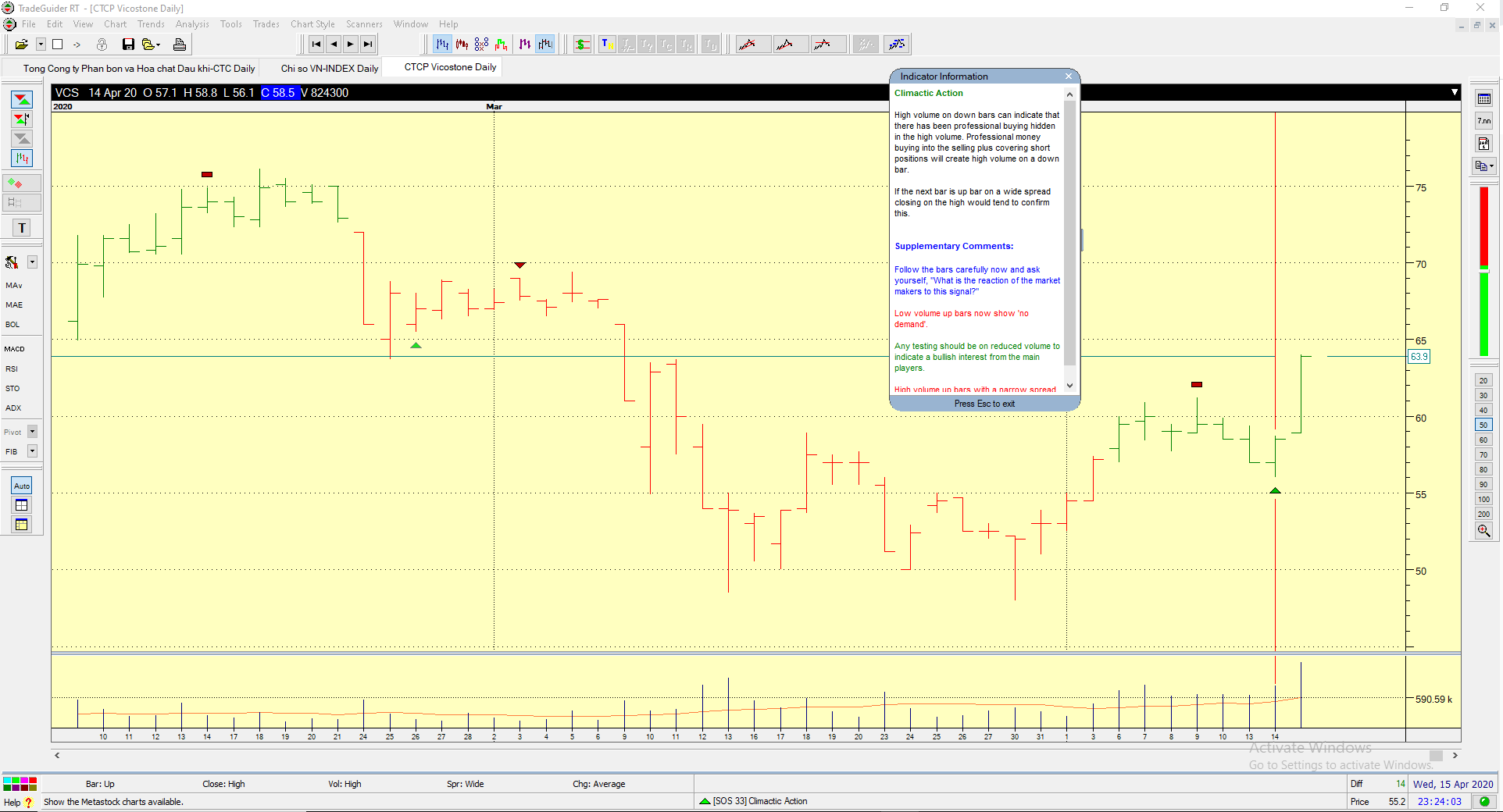
Task: Toggle the MACD indicator
Action: [15, 349]
